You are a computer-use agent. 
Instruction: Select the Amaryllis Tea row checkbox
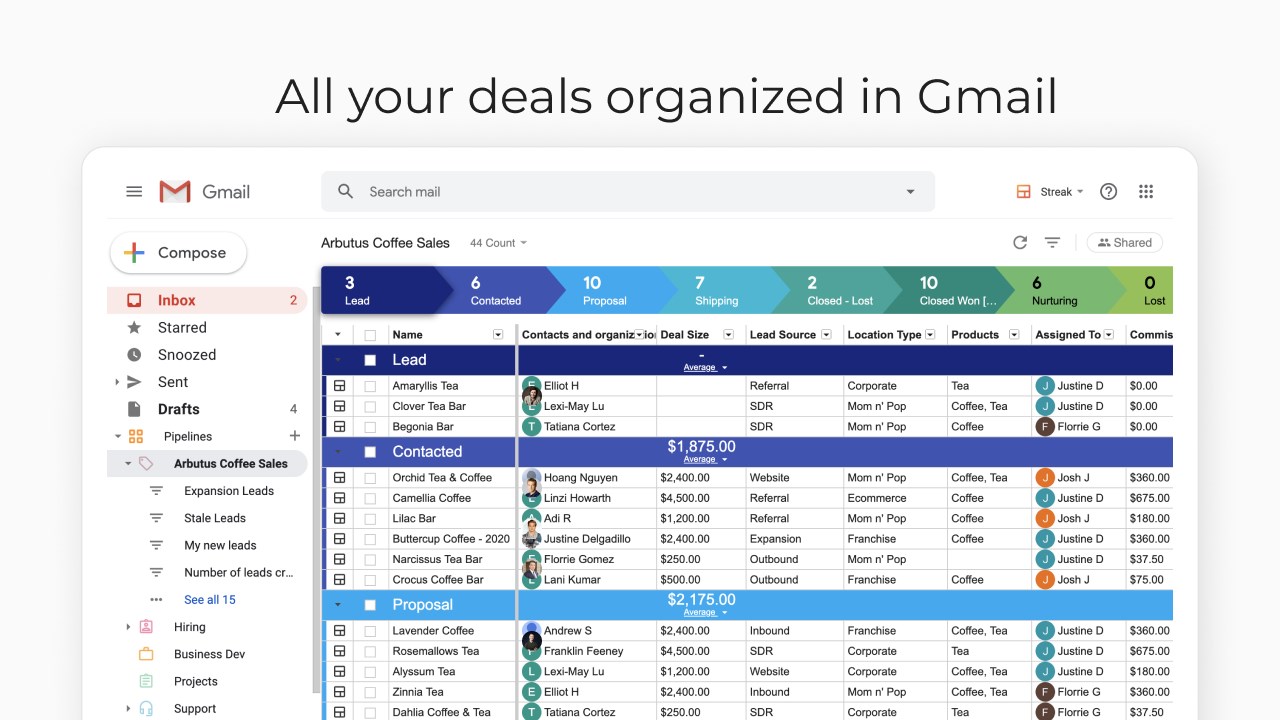(370, 386)
